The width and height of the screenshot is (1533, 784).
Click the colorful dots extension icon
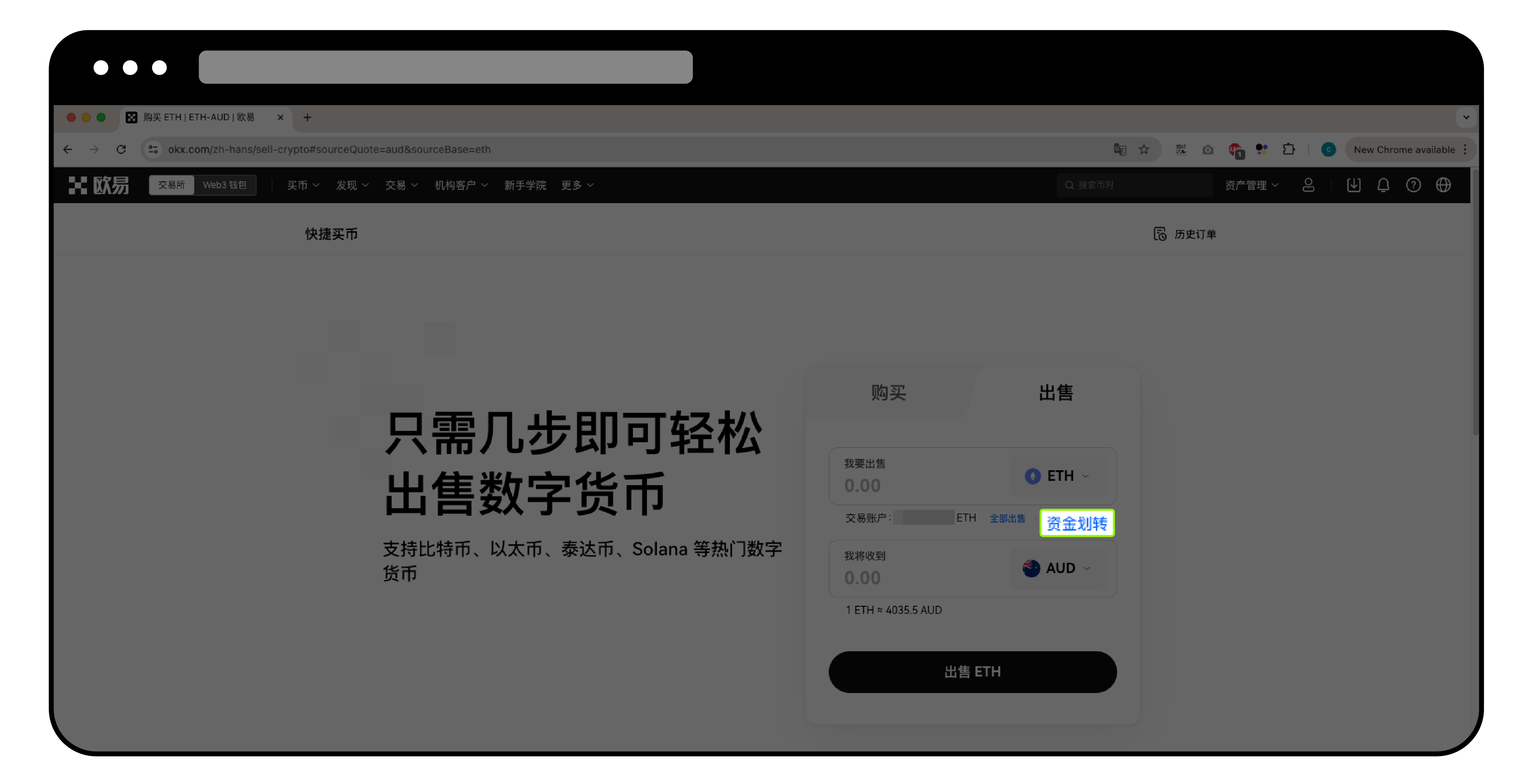pyautogui.click(x=1262, y=149)
